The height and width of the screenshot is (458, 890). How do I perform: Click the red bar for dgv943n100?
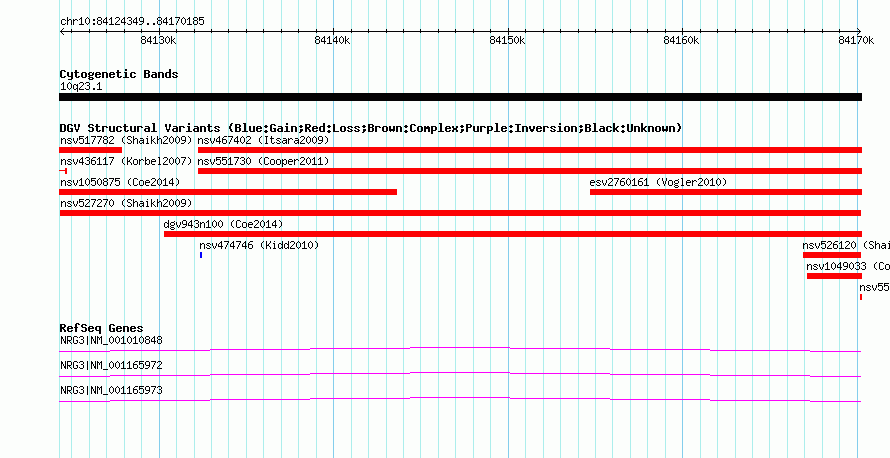click(513, 234)
